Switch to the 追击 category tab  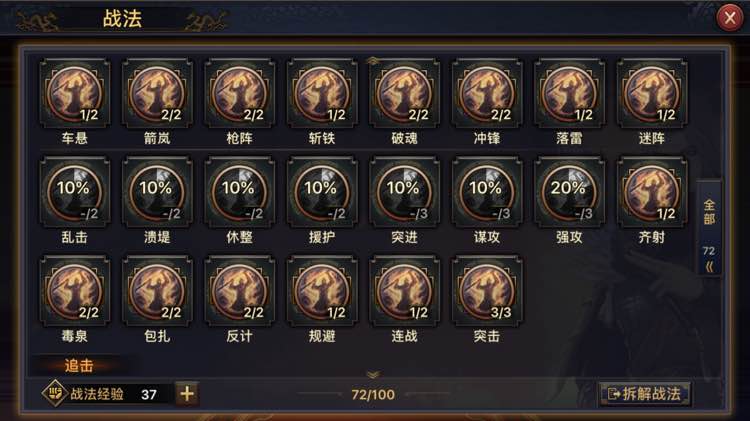(x=78, y=366)
